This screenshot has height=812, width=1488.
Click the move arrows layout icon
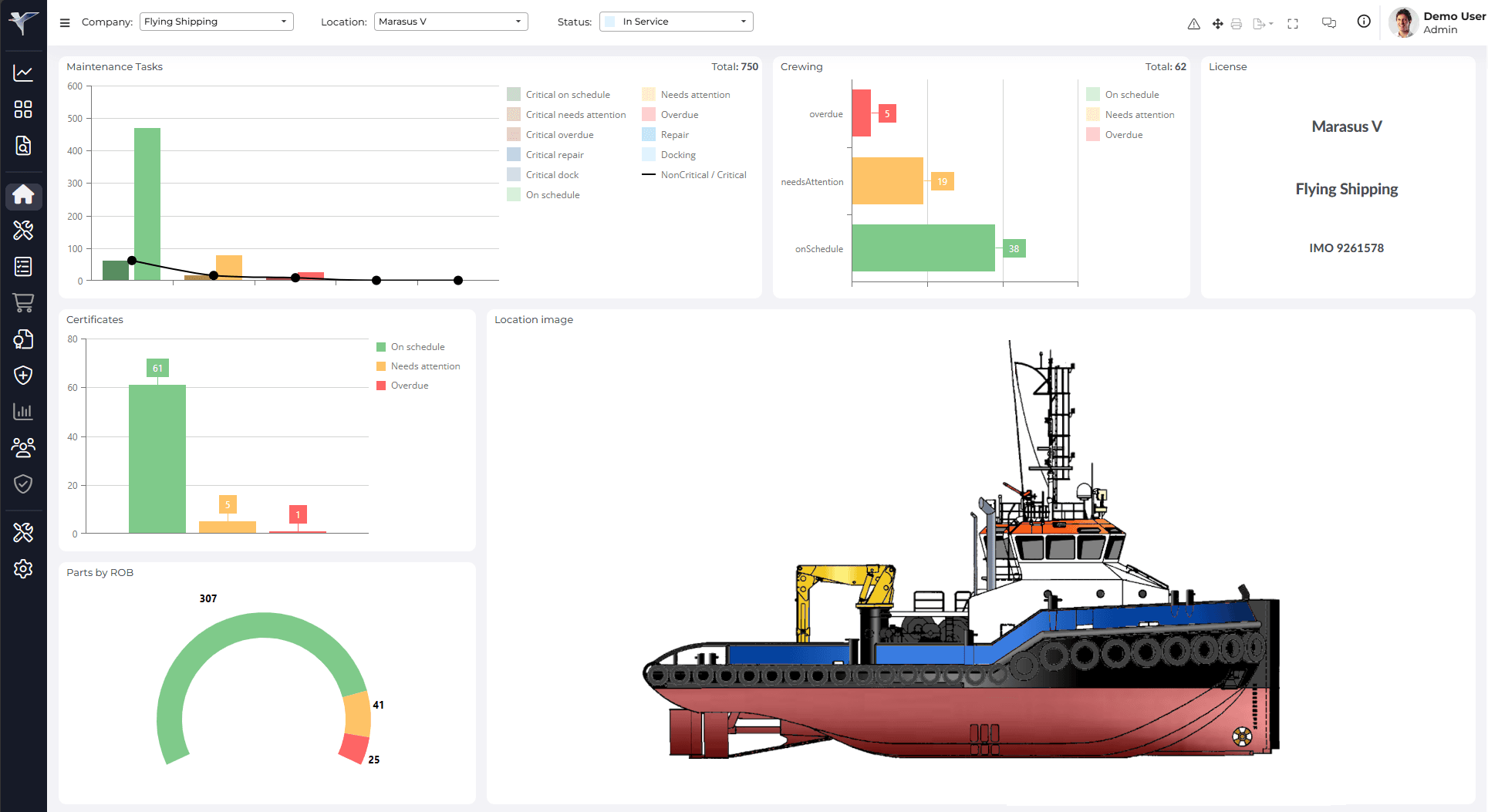[x=1217, y=24]
